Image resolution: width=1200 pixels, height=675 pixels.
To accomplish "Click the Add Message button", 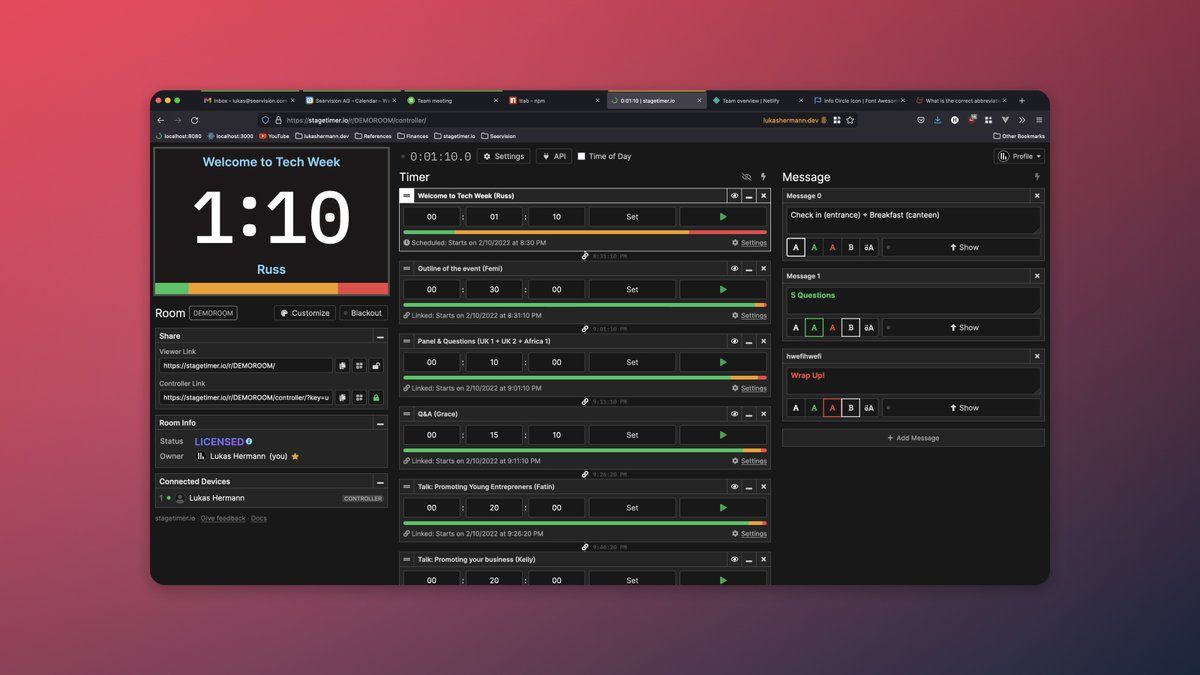I will pos(913,438).
